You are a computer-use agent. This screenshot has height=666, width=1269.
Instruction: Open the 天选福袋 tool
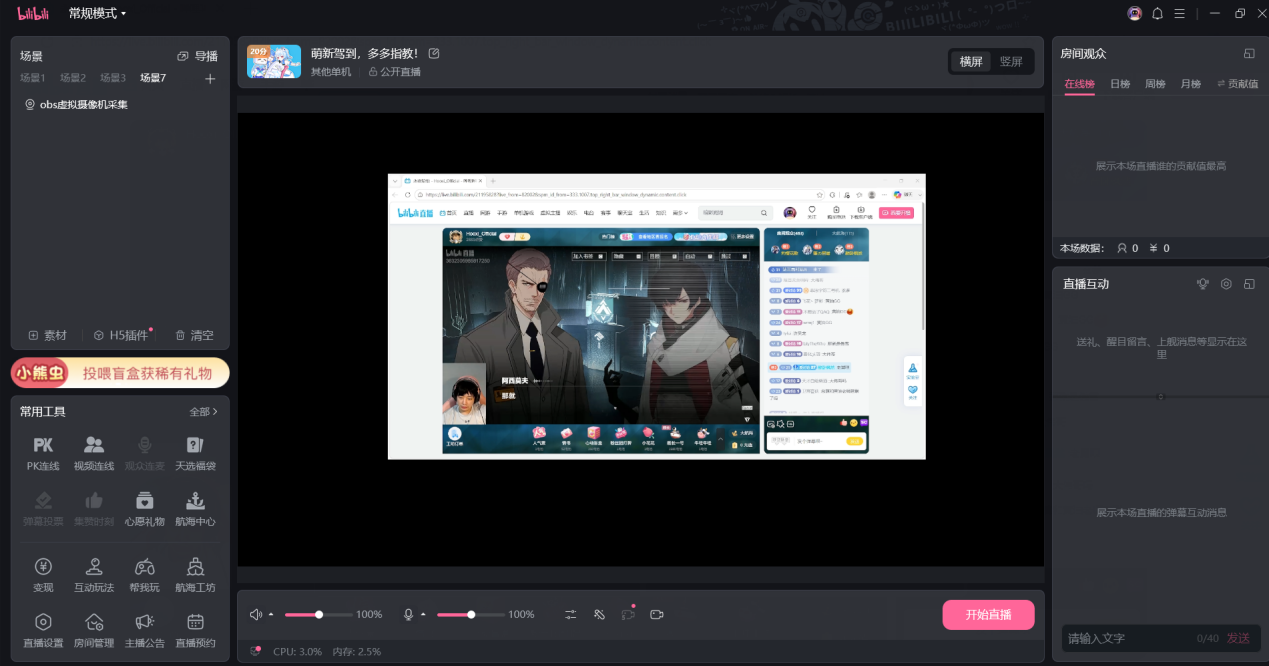pyautogui.click(x=195, y=453)
